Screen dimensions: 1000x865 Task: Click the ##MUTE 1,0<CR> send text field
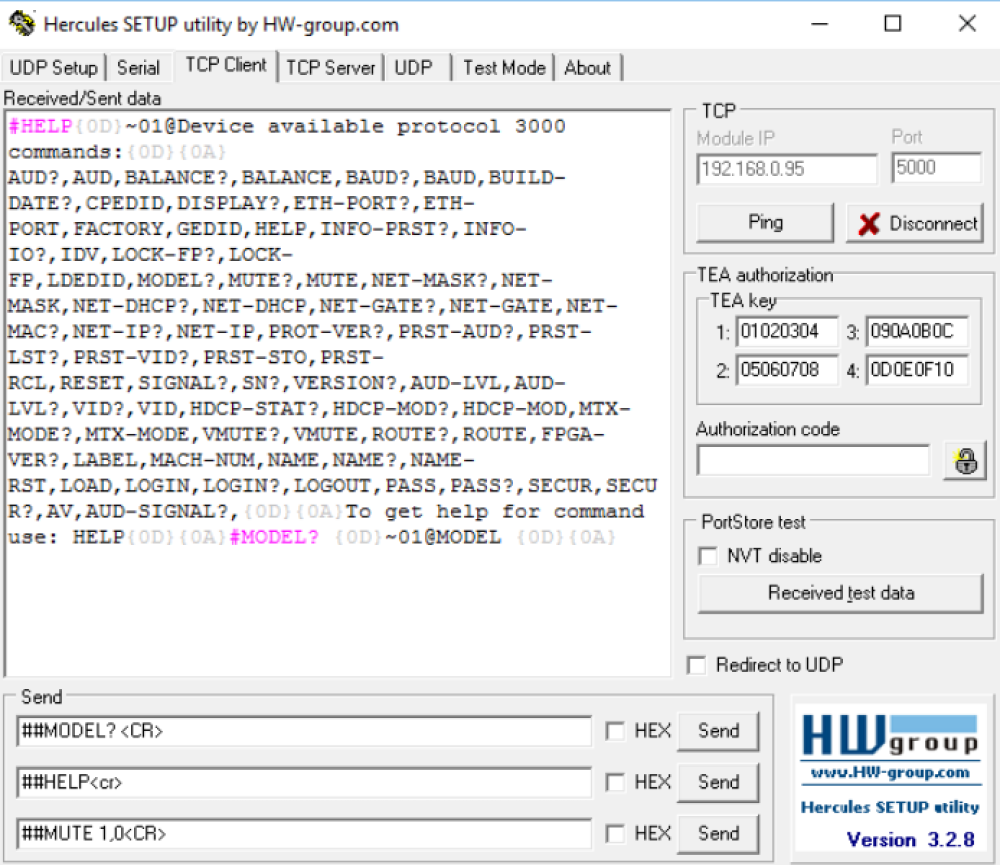(304, 834)
